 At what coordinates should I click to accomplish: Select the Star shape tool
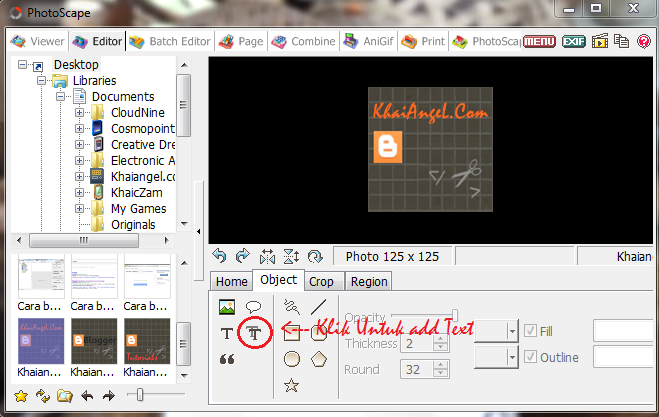click(291, 385)
